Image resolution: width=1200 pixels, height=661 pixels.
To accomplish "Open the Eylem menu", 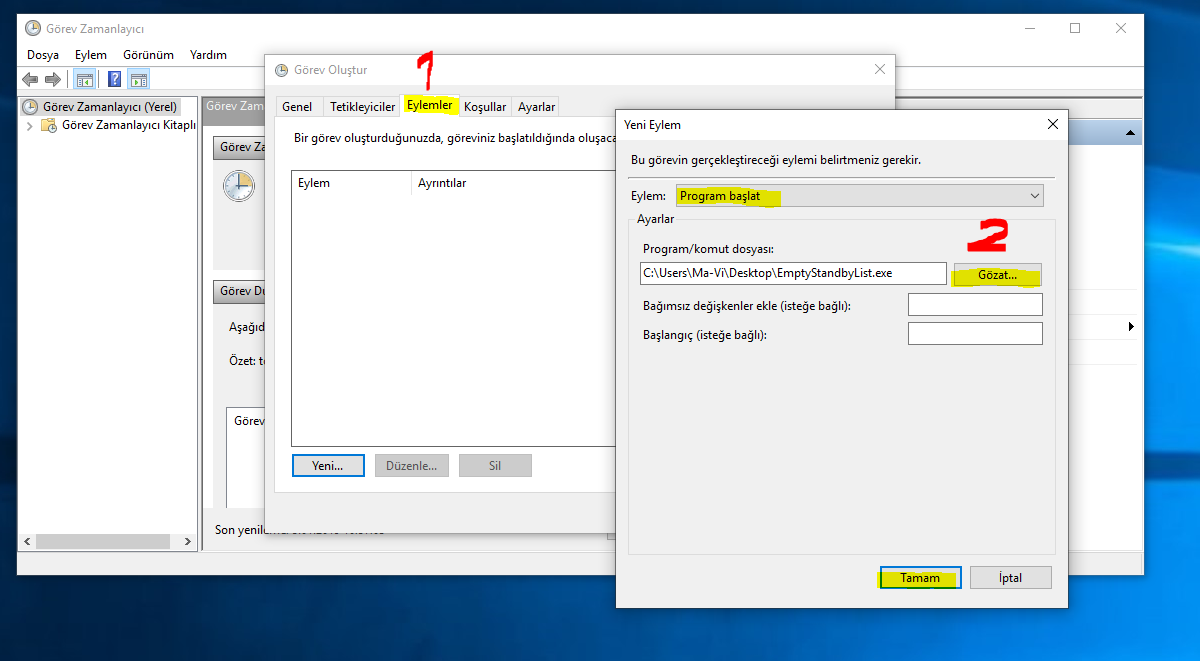I will [x=91, y=55].
